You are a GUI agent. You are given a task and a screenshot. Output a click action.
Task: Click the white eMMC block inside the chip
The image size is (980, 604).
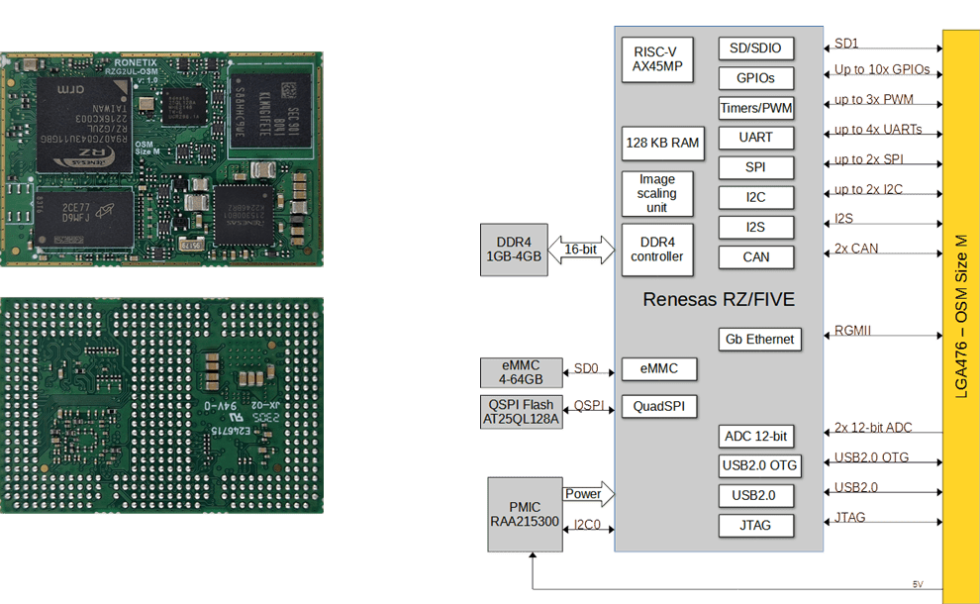point(659,369)
